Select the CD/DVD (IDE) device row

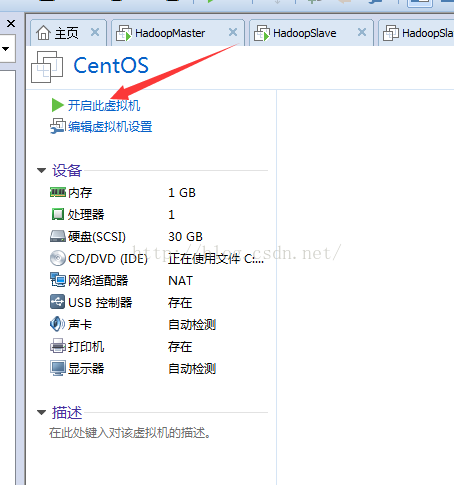158,258
